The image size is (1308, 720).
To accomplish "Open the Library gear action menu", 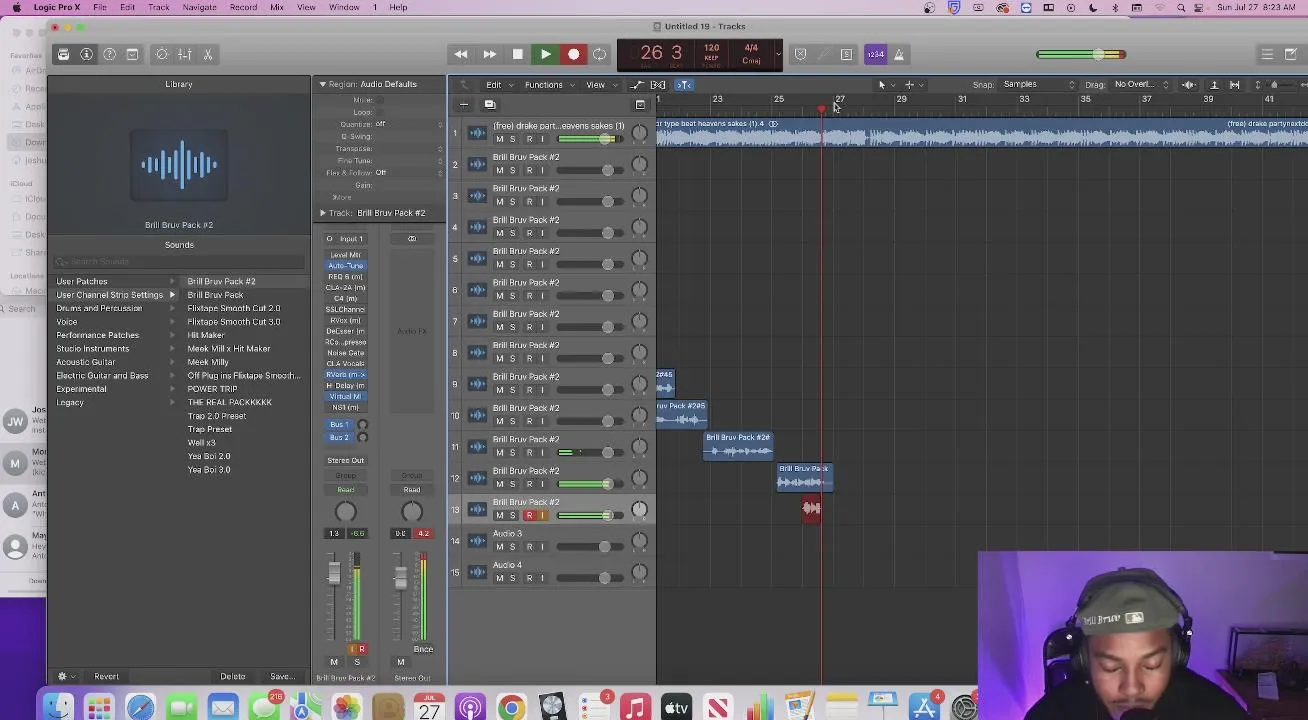I will pyautogui.click(x=65, y=676).
